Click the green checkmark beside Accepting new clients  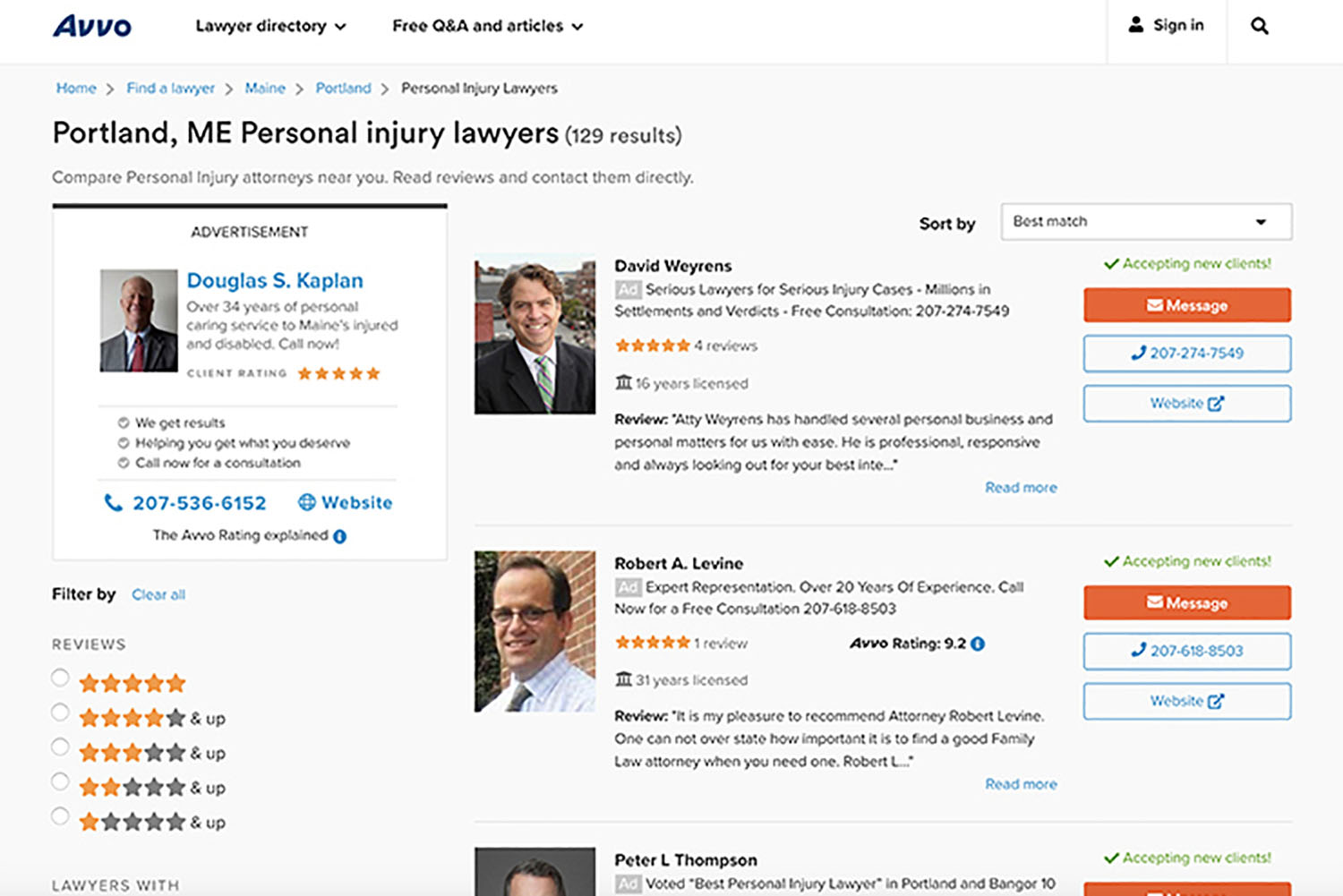click(x=1112, y=263)
